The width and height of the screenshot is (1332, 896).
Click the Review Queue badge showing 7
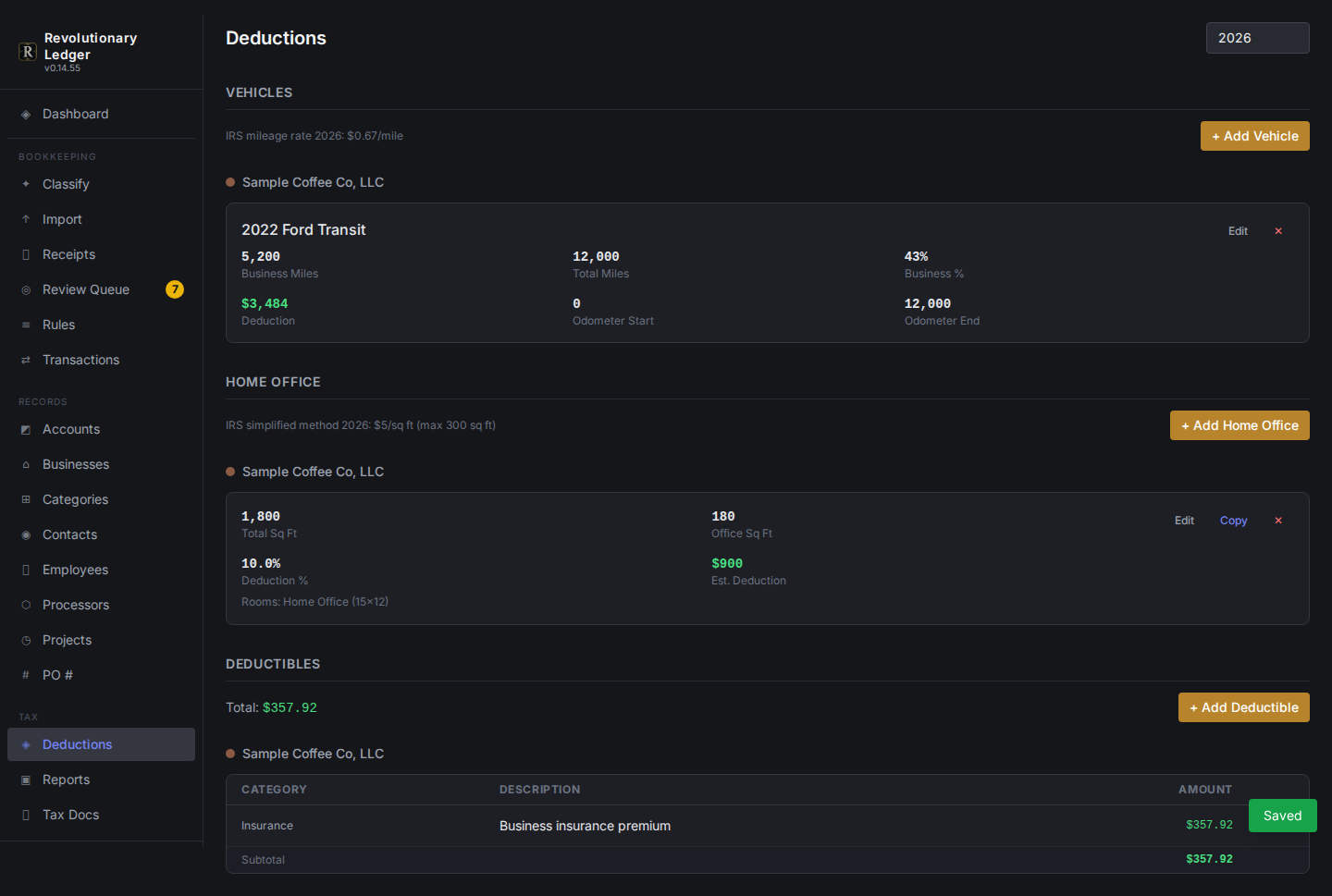pyautogui.click(x=175, y=289)
